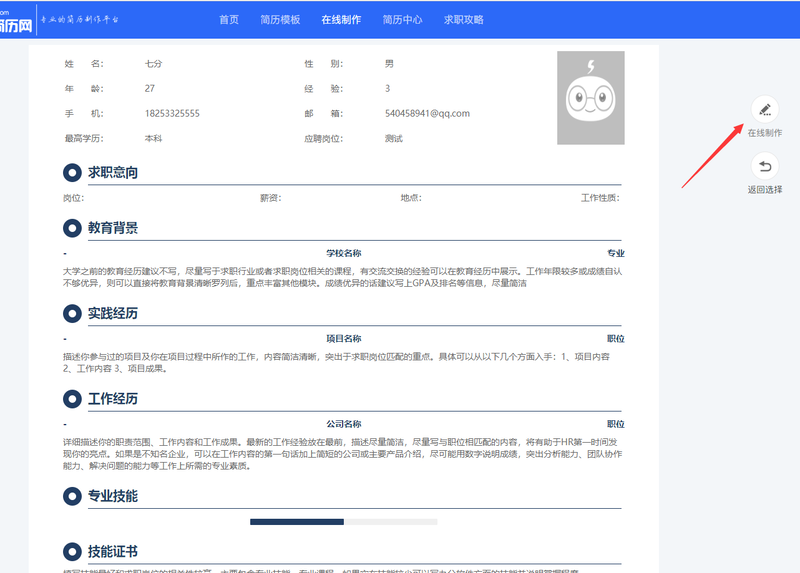Viewport: 800px width, 573px height.
Task: Click the 实践经历 heading
Action: tap(113, 313)
